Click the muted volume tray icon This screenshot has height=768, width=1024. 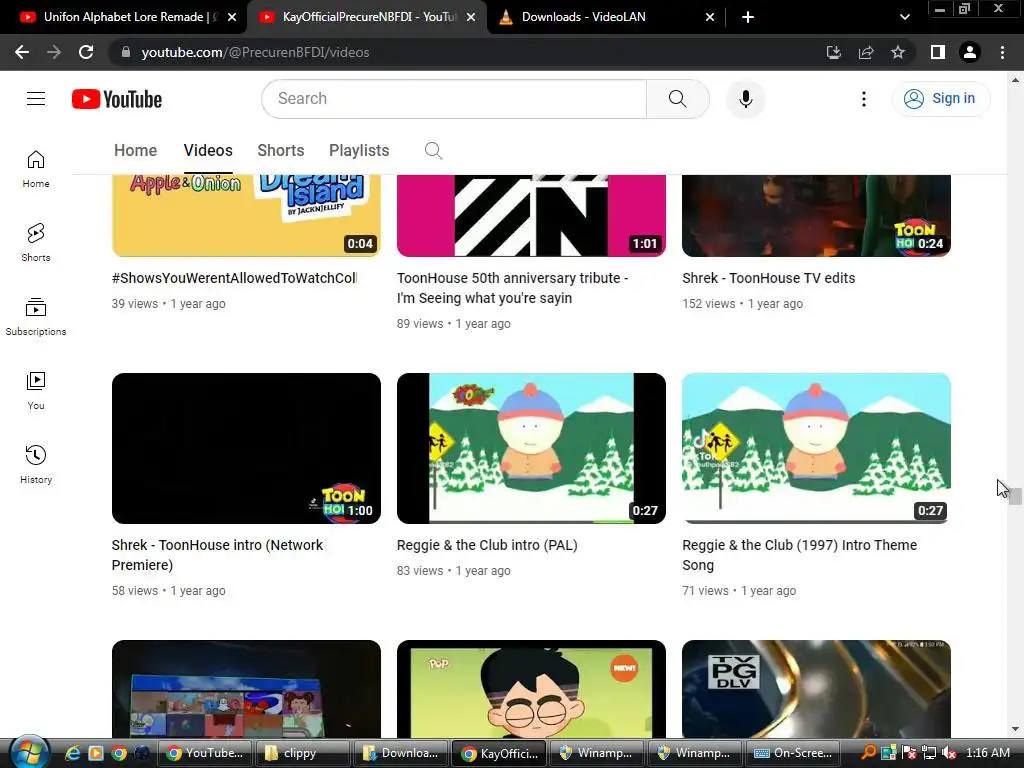(x=949, y=752)
